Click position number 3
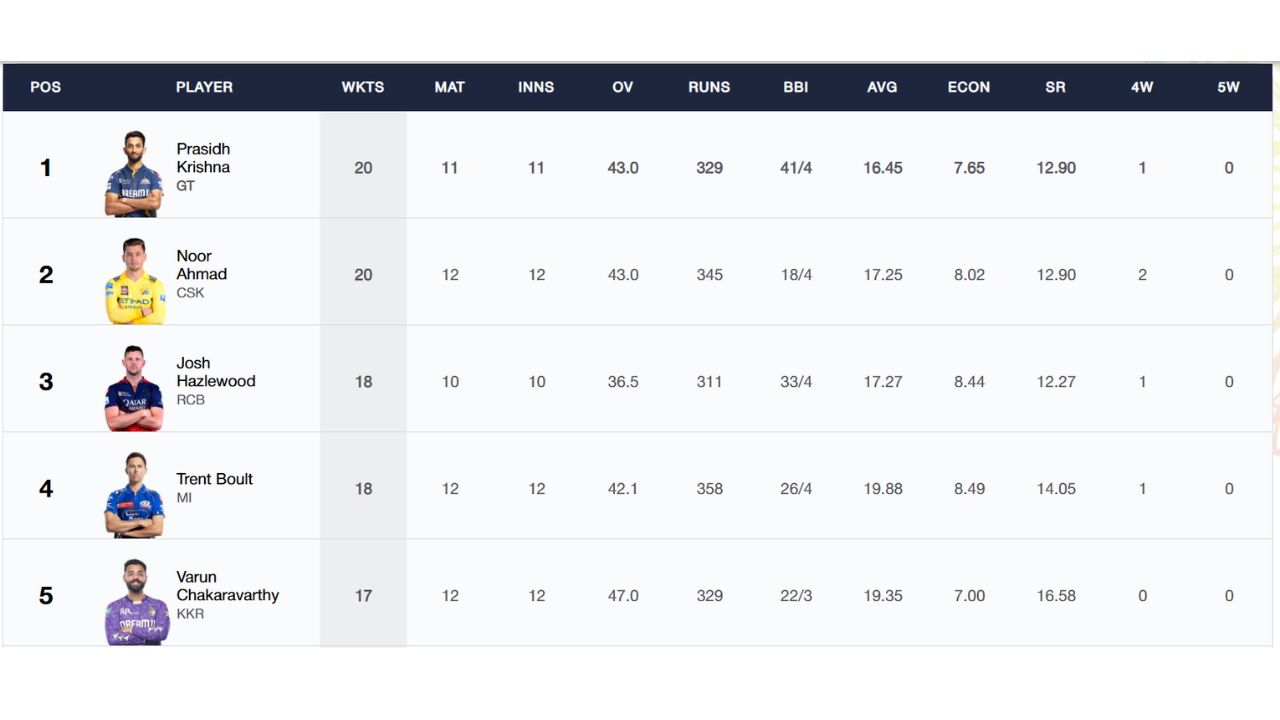The width and height of the screenshot is (1280, 720). pyautogui.click(x=46, y=382)
